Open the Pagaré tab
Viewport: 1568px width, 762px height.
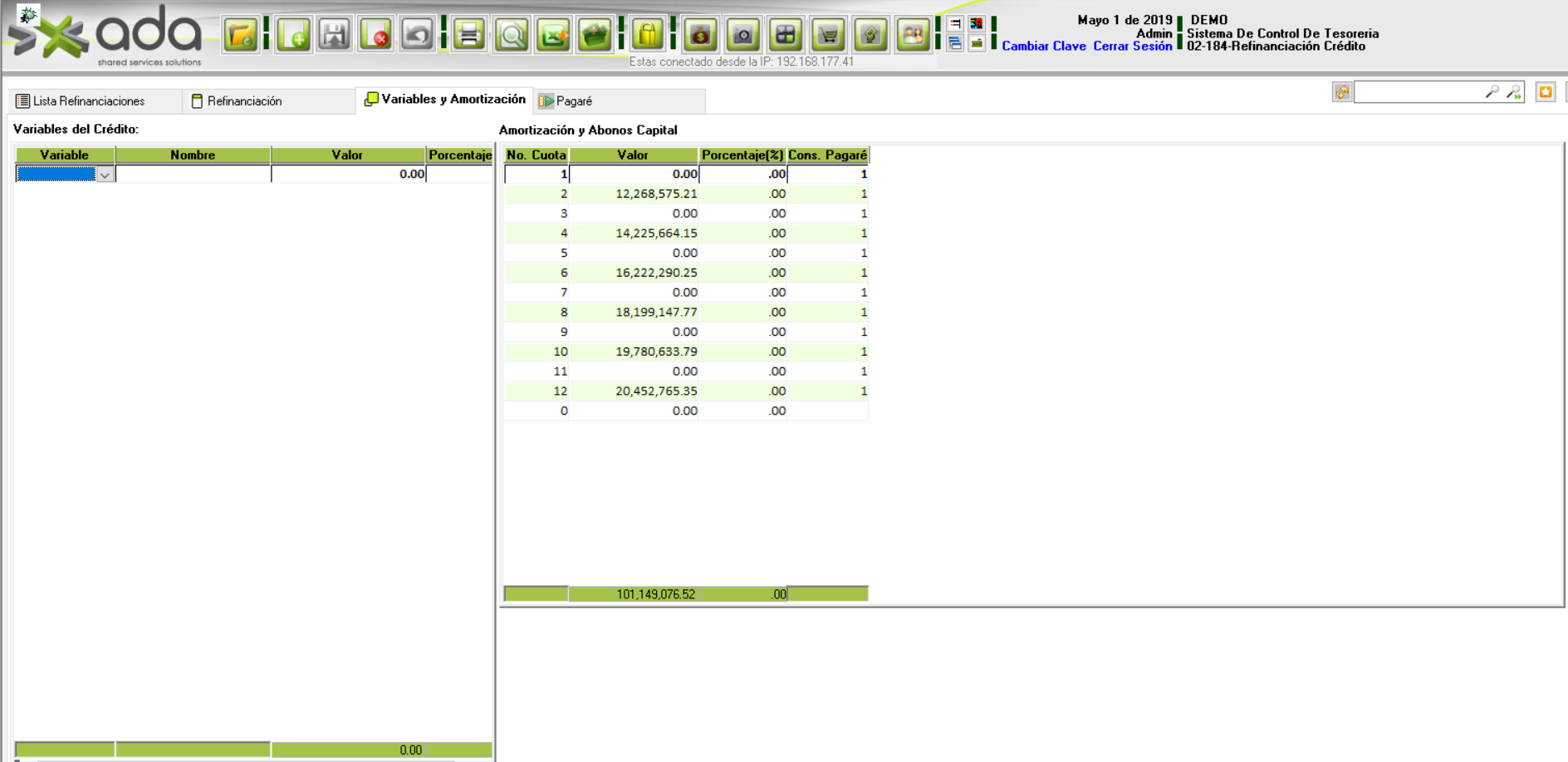(x=573, y=101)
